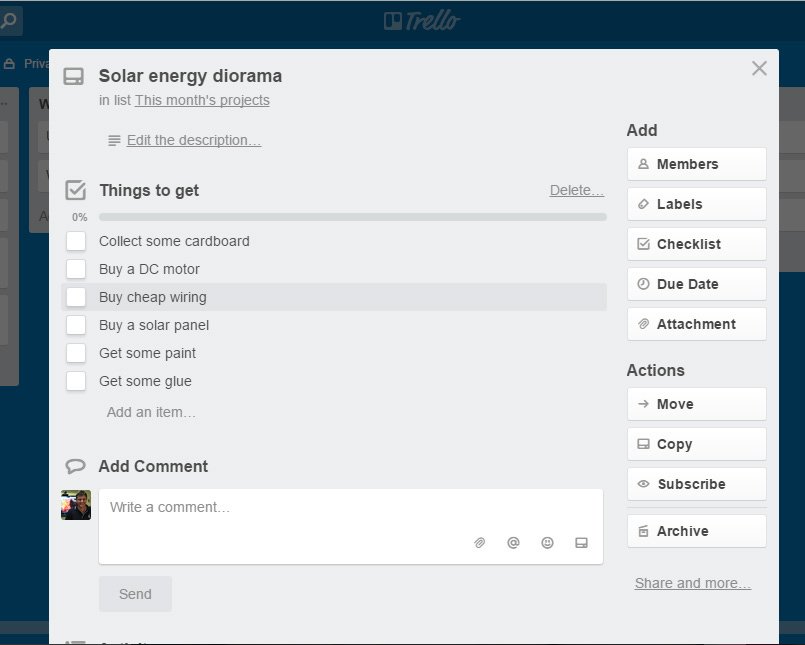Viewport: 805px width, 645px height.
Task: Open the Labels picker
Action: 696,204
